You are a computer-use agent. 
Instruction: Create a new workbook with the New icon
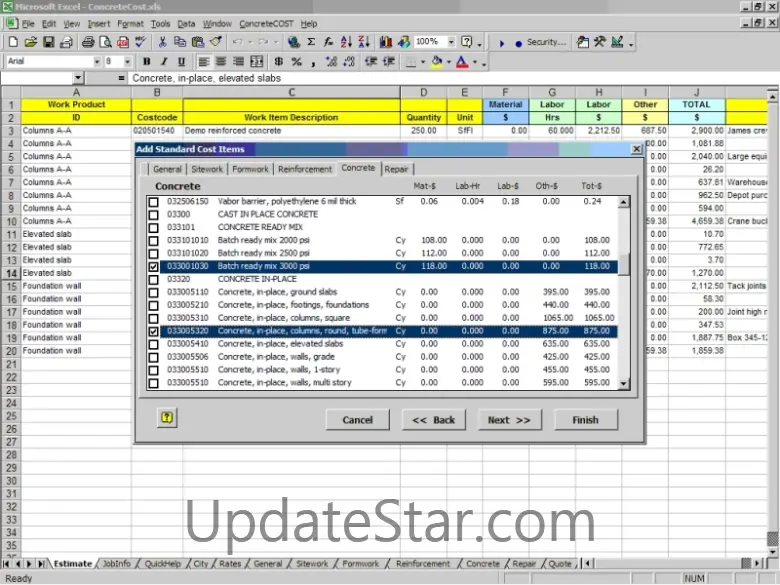pyautogui.click(x=13, y=42)
